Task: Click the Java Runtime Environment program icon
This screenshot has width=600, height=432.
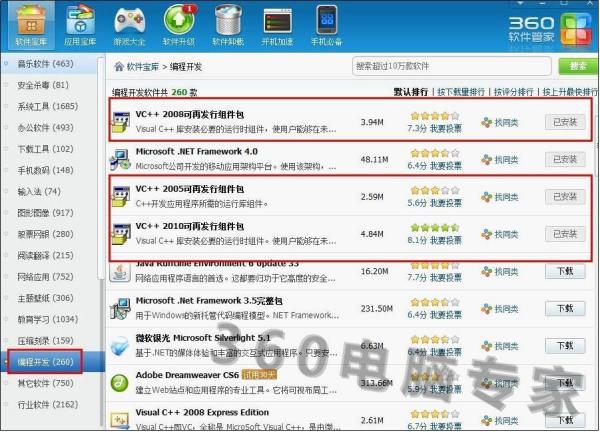Action: pyautogui.click(x=120, y=272)
